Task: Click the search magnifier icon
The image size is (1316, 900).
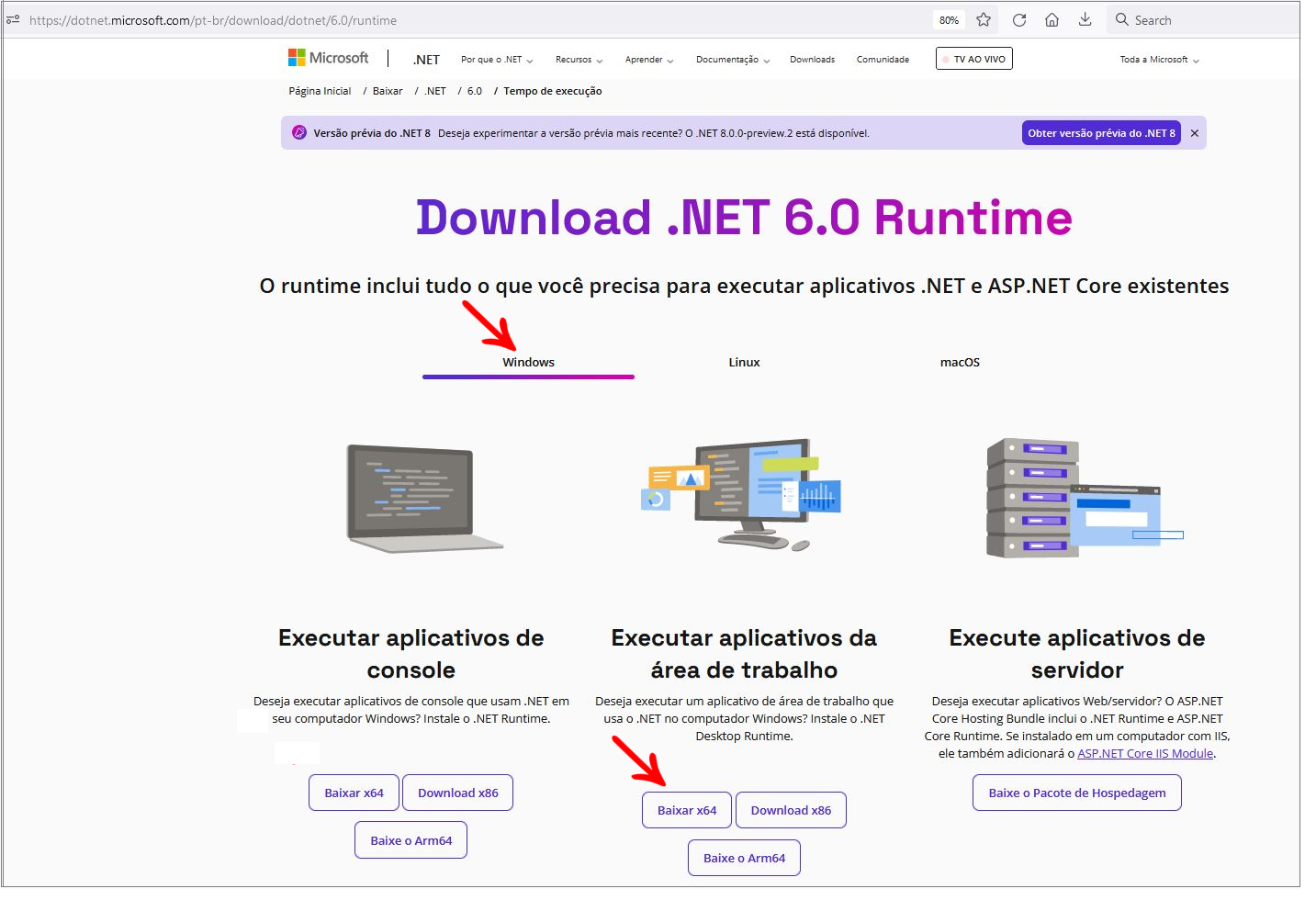Action: (x=1121, y=19)
